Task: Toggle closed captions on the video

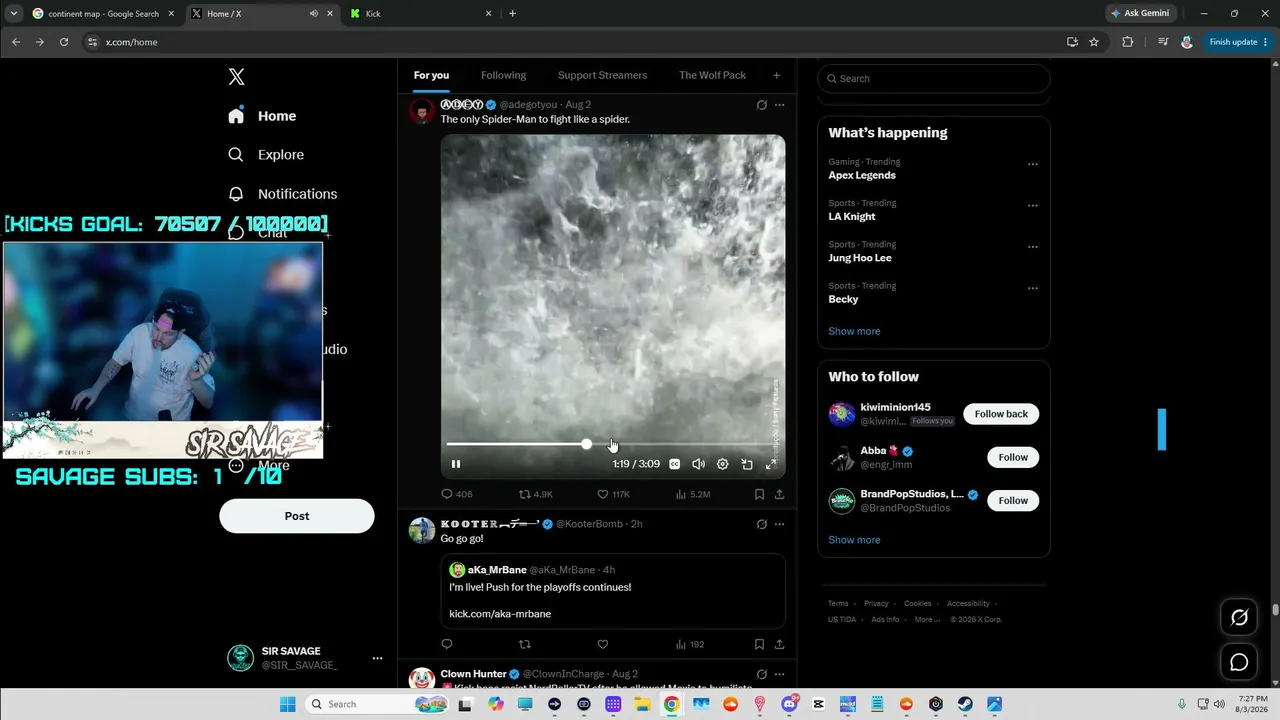Action: 675,464
